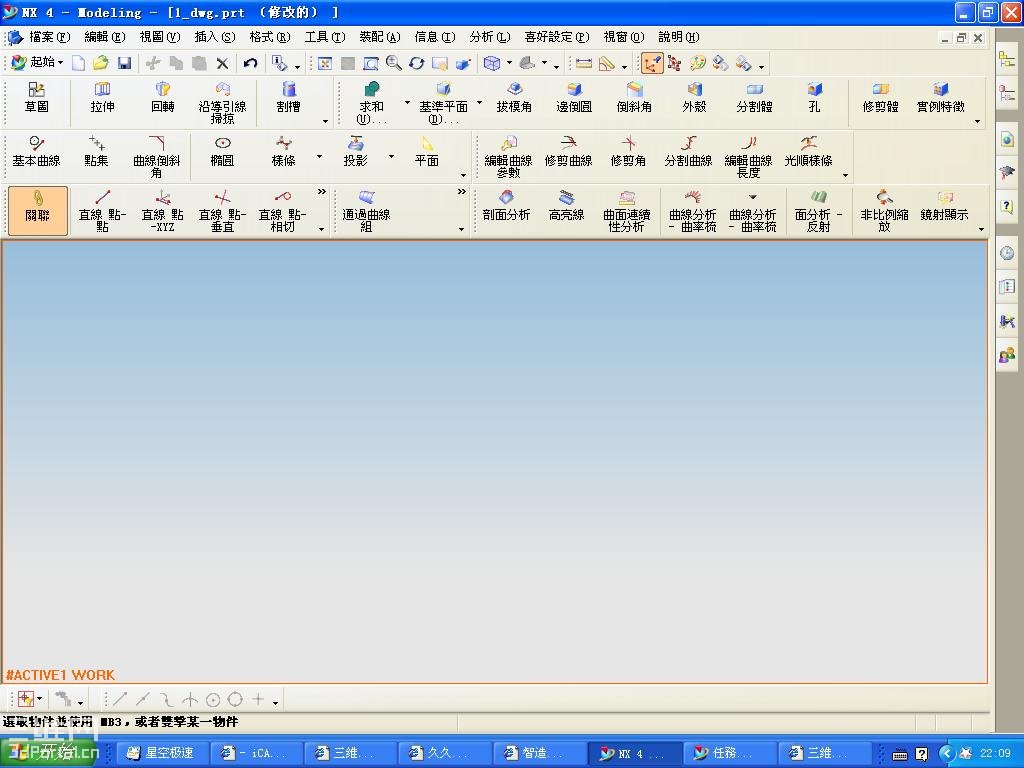Switch to 智造 taskbar window

point(540,753)
